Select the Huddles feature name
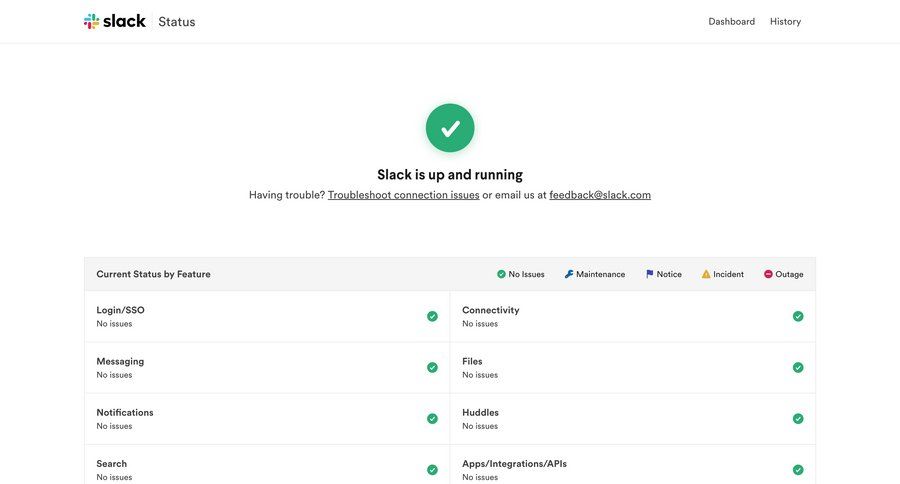The image size is (900, 484). (x=480, y=412)
